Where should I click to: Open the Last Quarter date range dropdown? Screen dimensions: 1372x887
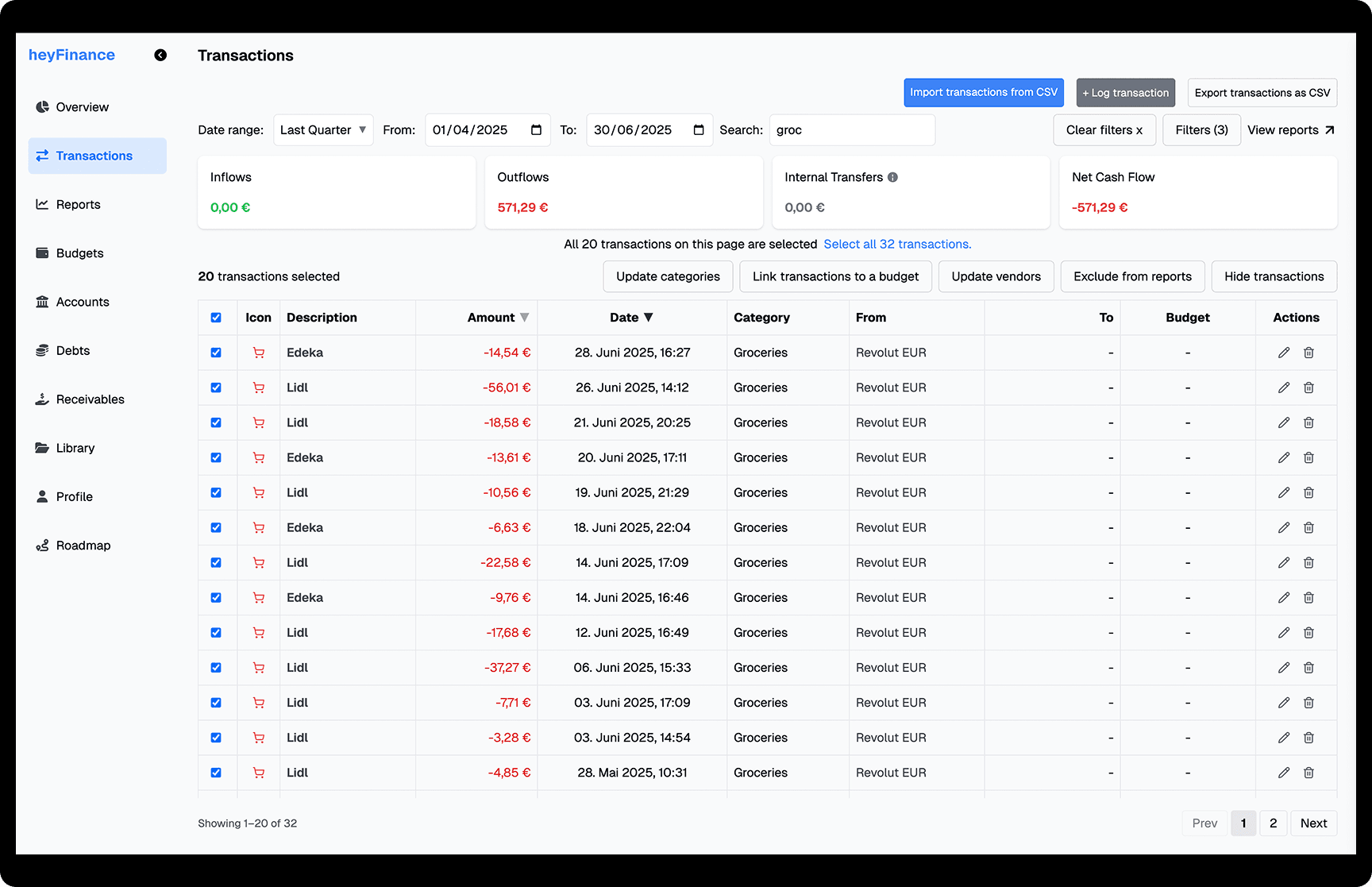click(x=323, y=129)
